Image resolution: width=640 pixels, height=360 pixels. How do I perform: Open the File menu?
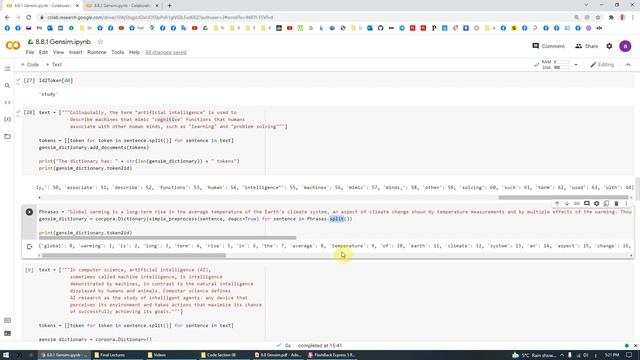(x=30, y=52)
